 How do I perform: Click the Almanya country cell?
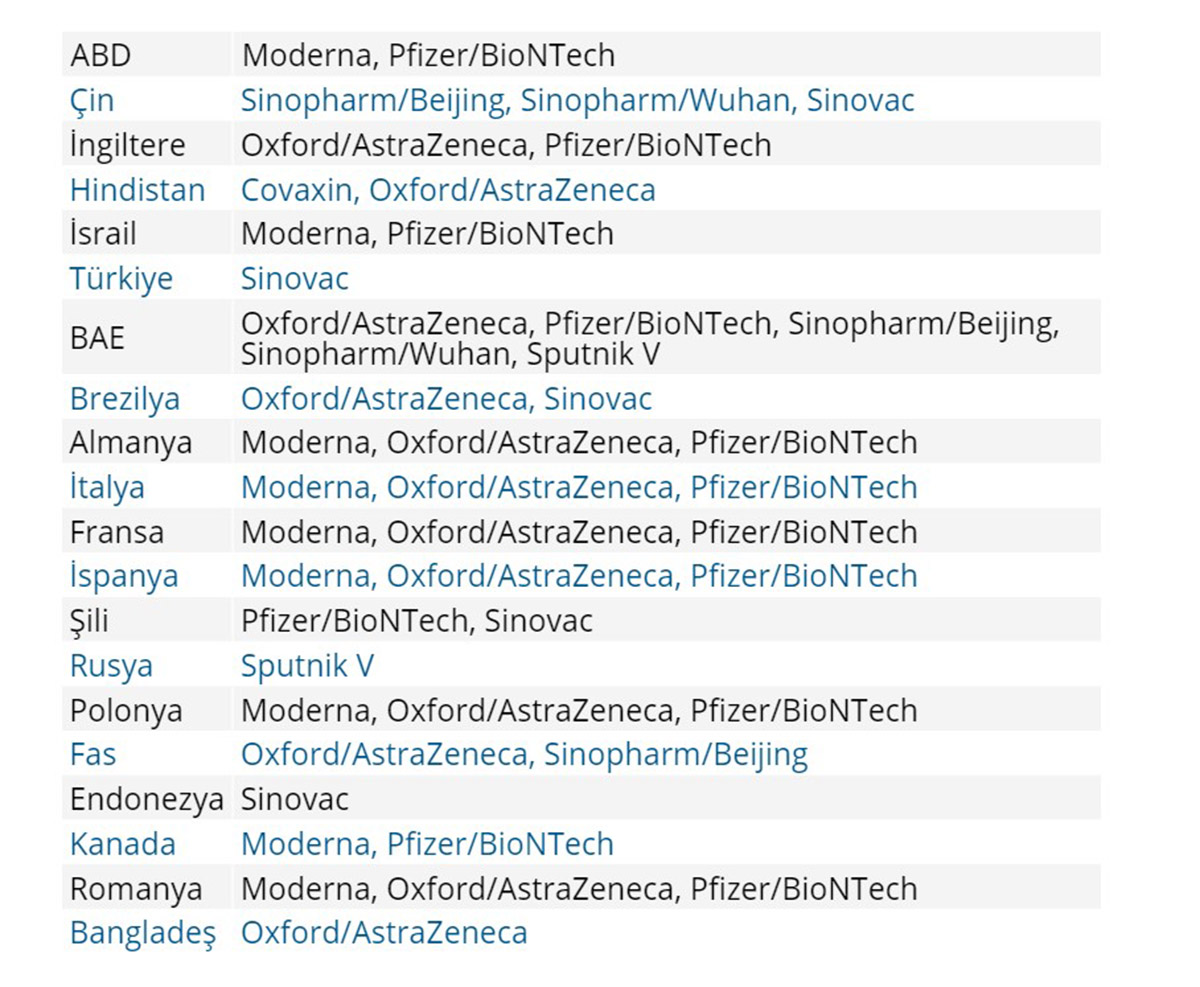(131, 442)
